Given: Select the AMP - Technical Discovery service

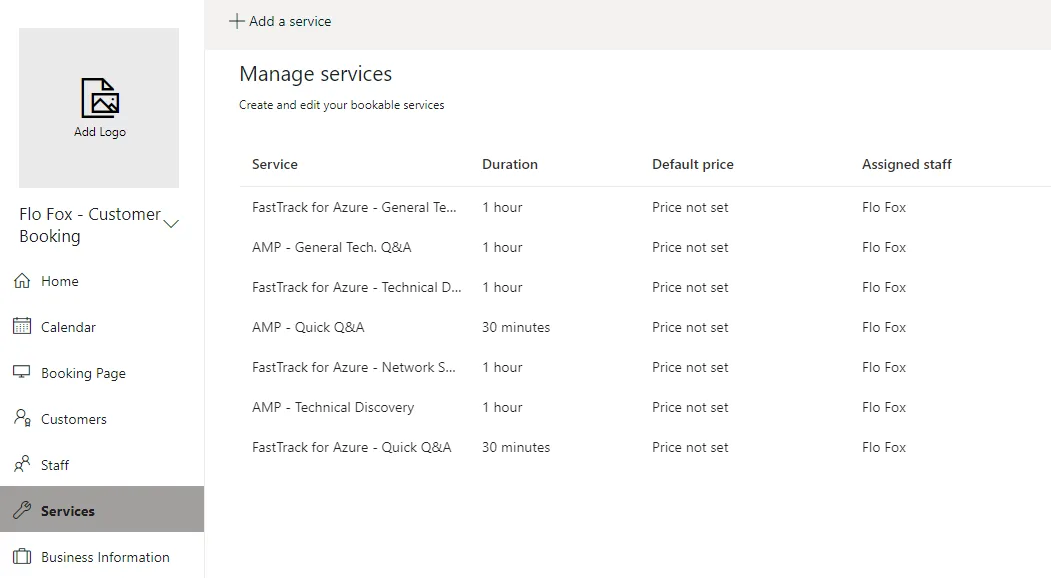Looking at the screenshot, I should pyautogui.click(x=333, y=408).
